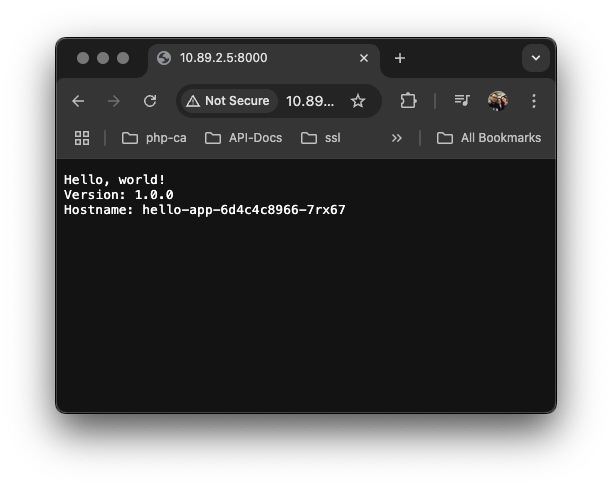Open the All Bookmarks folder
The width and height of the screenshot is (612, 487).
[x=489, y=138]
